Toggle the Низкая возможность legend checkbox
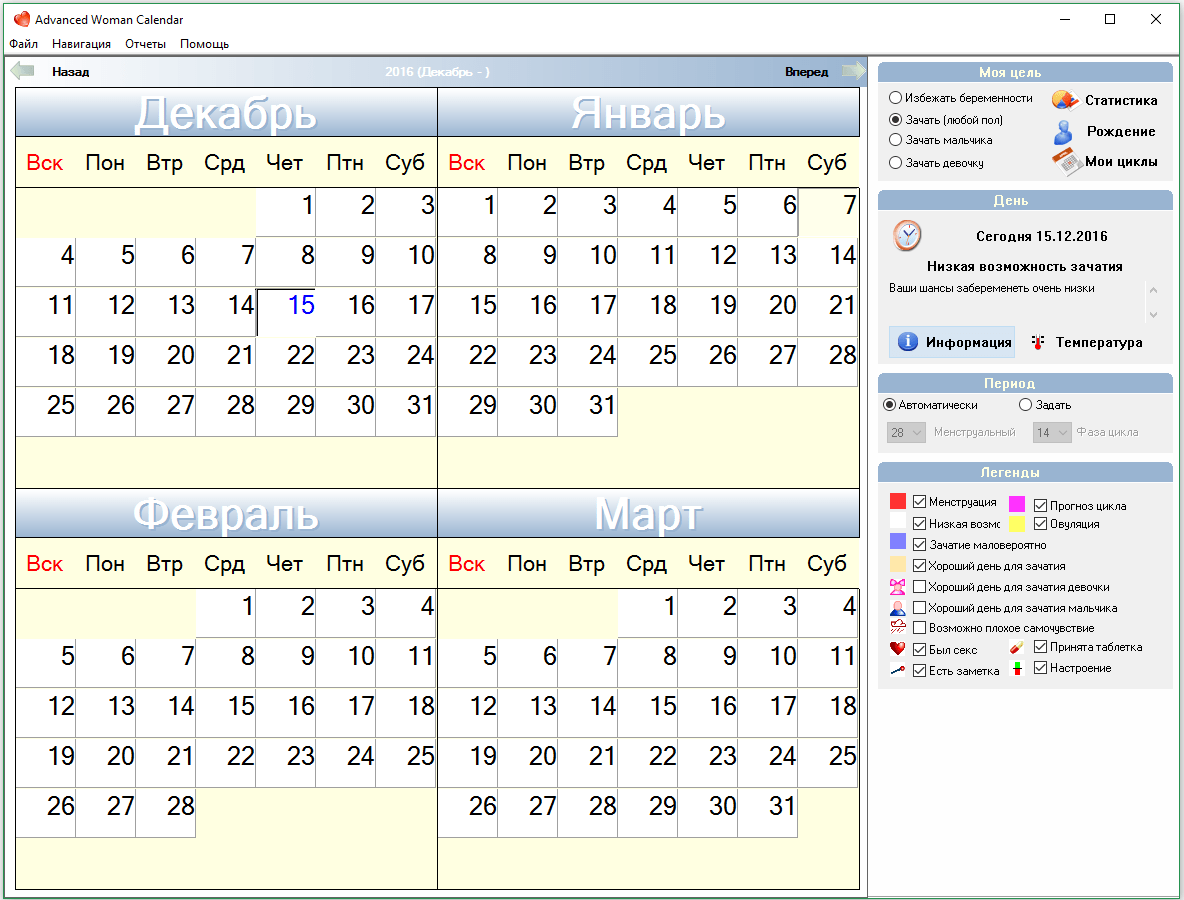 [920, 523]
